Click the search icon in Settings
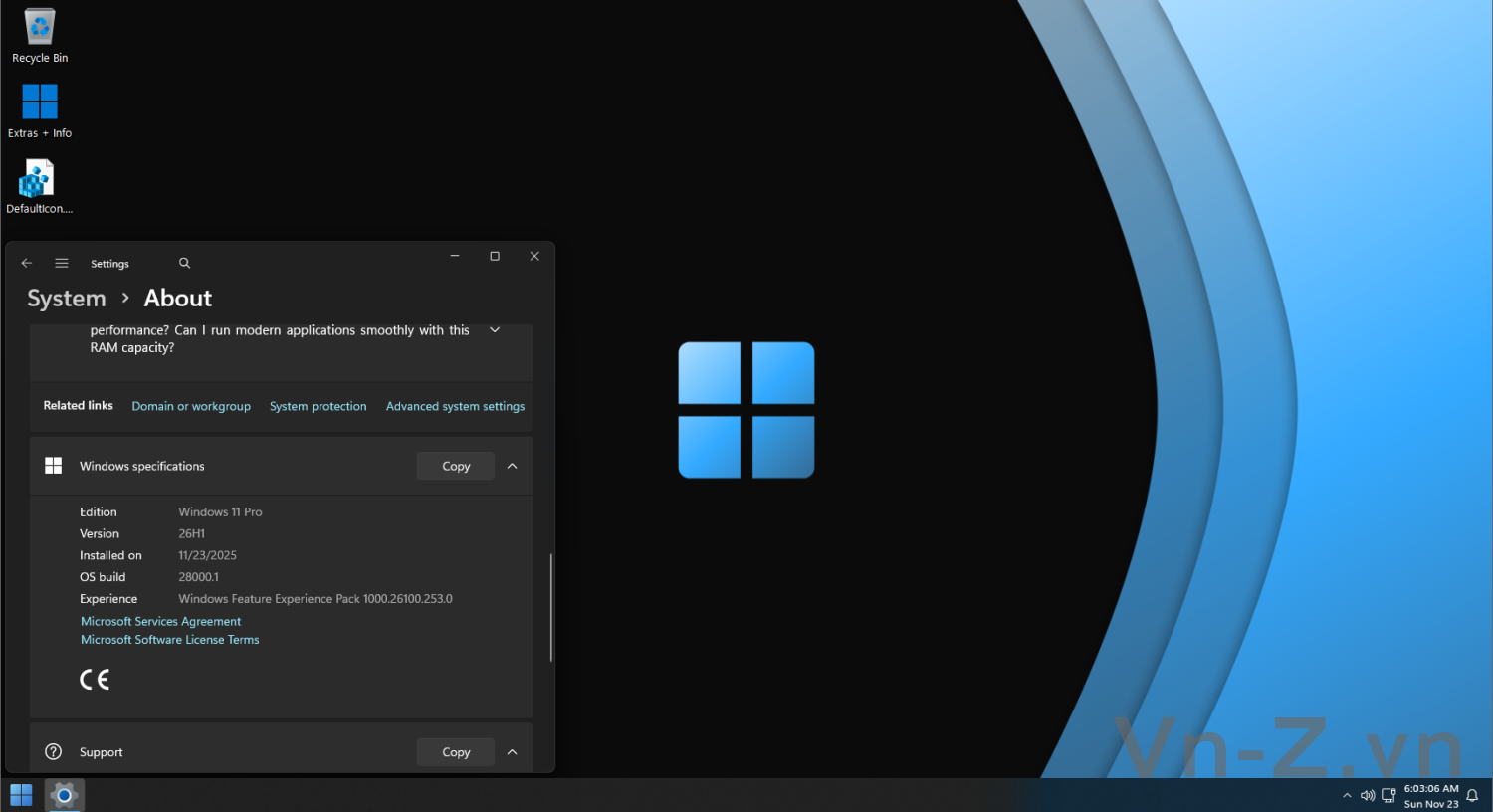This screenshot has height=812, width=1493. click(184, 263)
